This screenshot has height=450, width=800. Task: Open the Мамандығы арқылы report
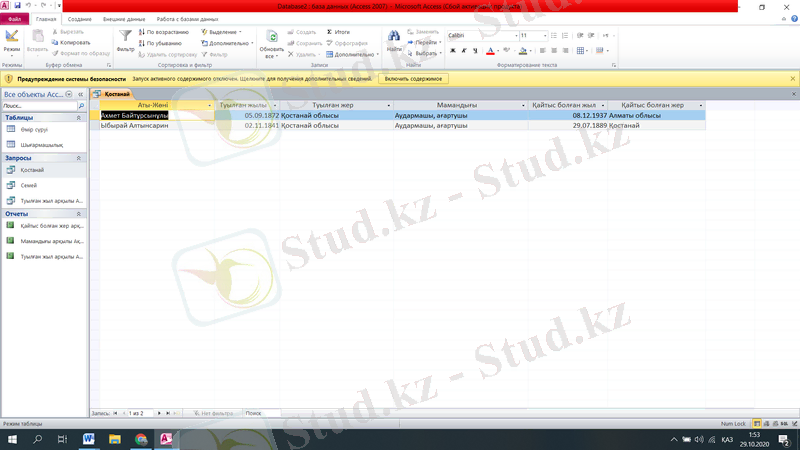(x=51, y=241)
